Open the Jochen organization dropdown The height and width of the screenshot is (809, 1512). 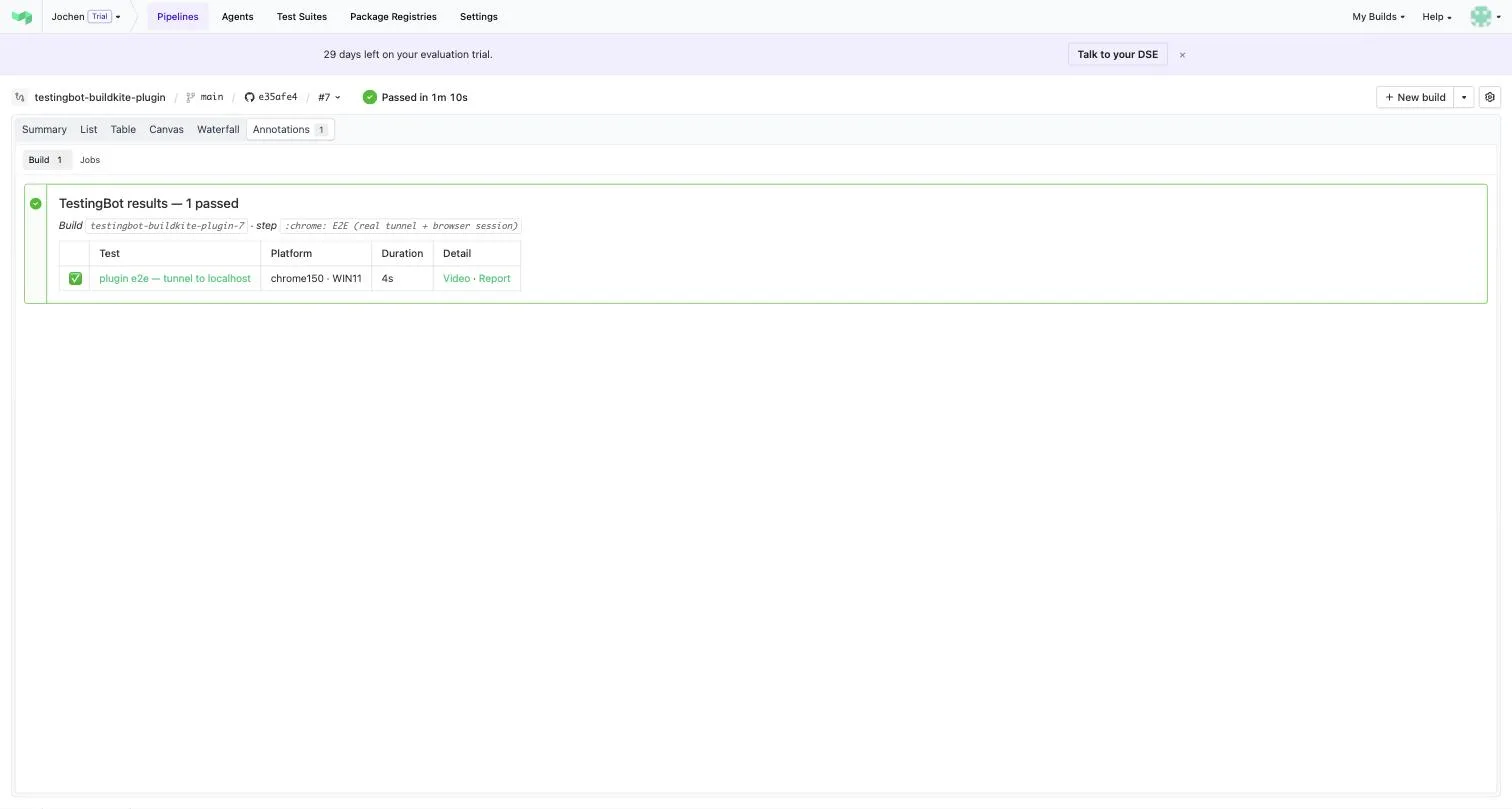(86, 17)
